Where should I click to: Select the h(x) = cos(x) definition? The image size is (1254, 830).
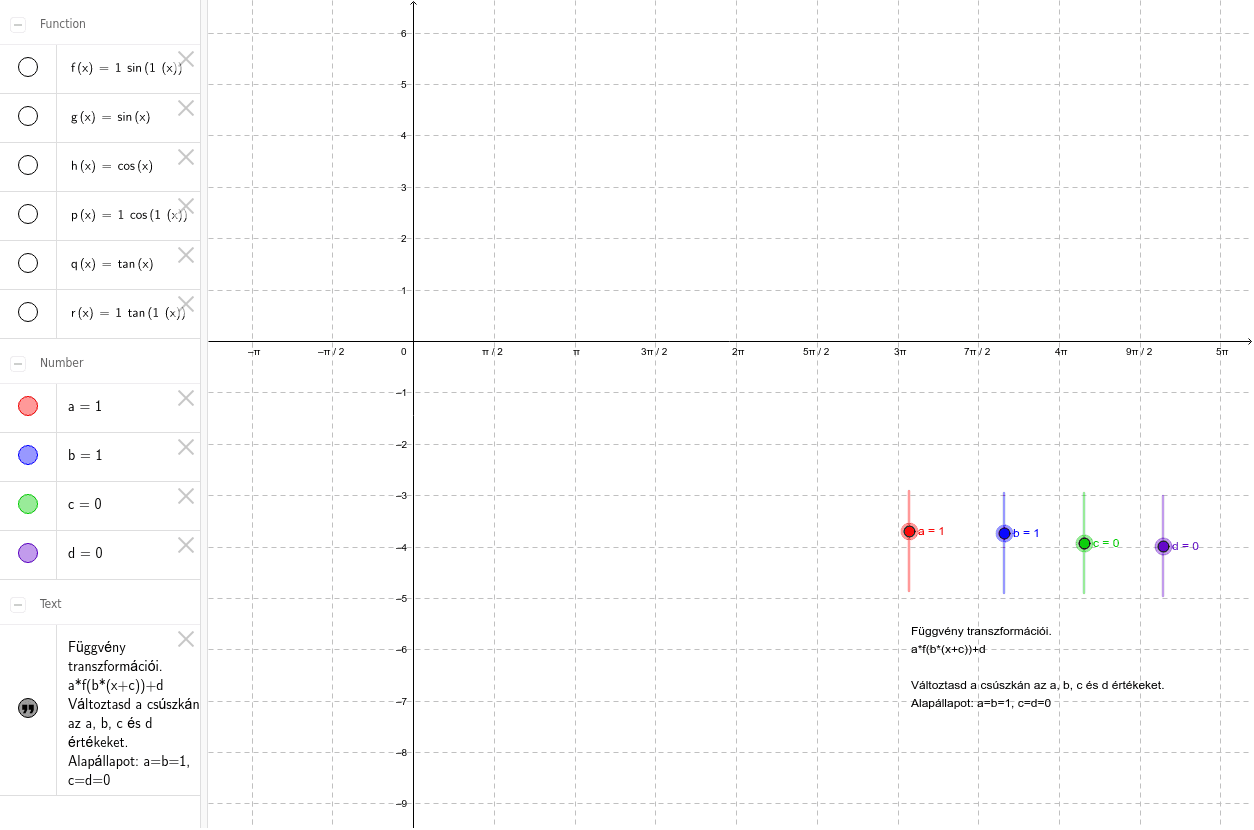(x=112, y=166)
